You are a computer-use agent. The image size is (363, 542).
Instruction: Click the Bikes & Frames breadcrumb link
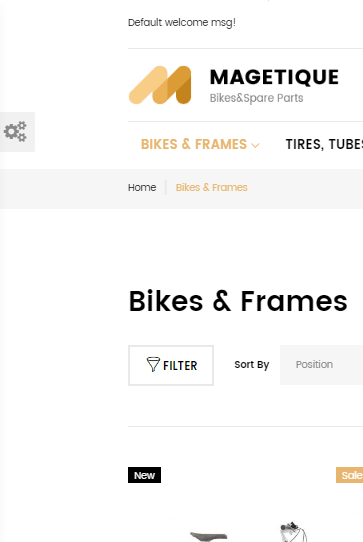pyautogui.click(x=212, y=187)
